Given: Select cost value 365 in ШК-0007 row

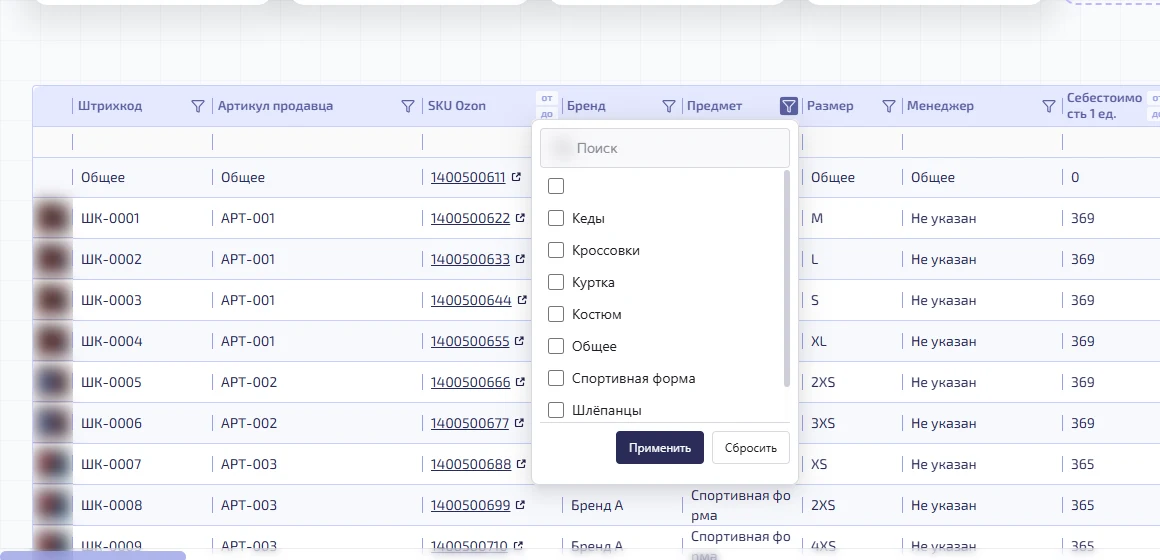Looking at the screenshot, I should coord(1082,464).
